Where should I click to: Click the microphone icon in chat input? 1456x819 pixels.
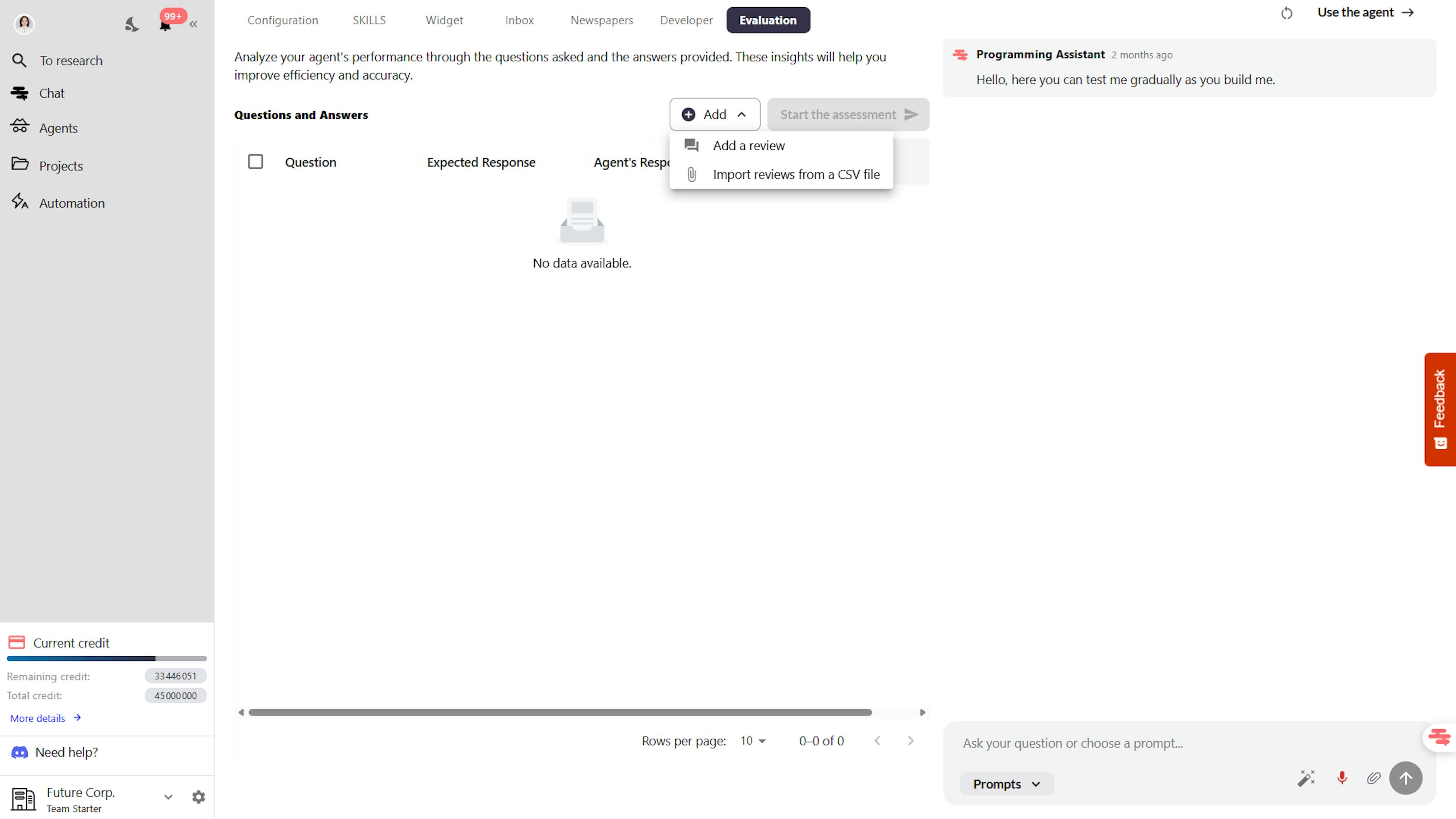1342,778
